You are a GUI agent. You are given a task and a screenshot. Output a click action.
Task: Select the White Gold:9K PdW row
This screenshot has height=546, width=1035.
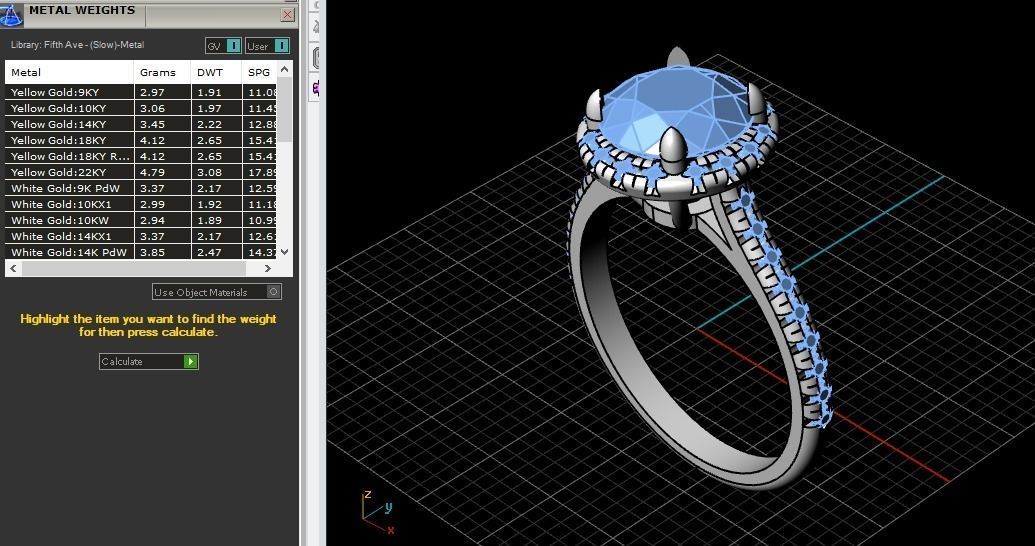pyautogui.click(x=141, y=188)
